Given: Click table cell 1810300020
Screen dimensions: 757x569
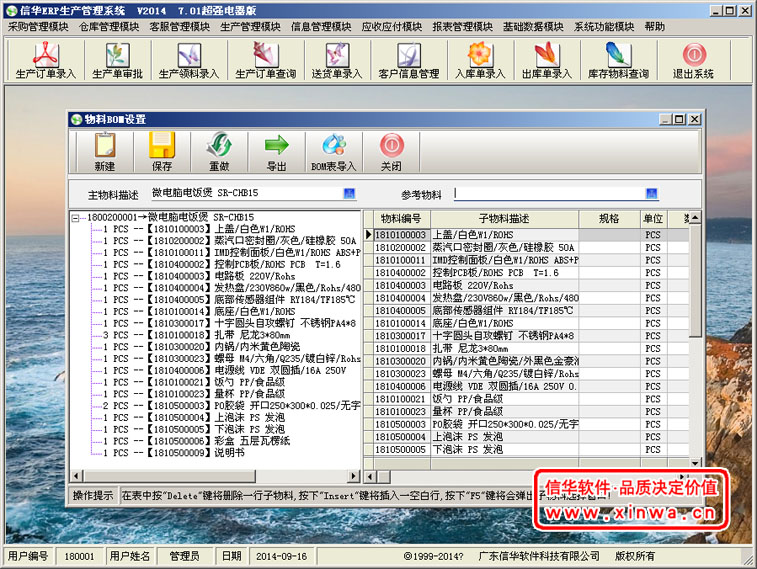Looking at the screenshot, I should (401, 361).
